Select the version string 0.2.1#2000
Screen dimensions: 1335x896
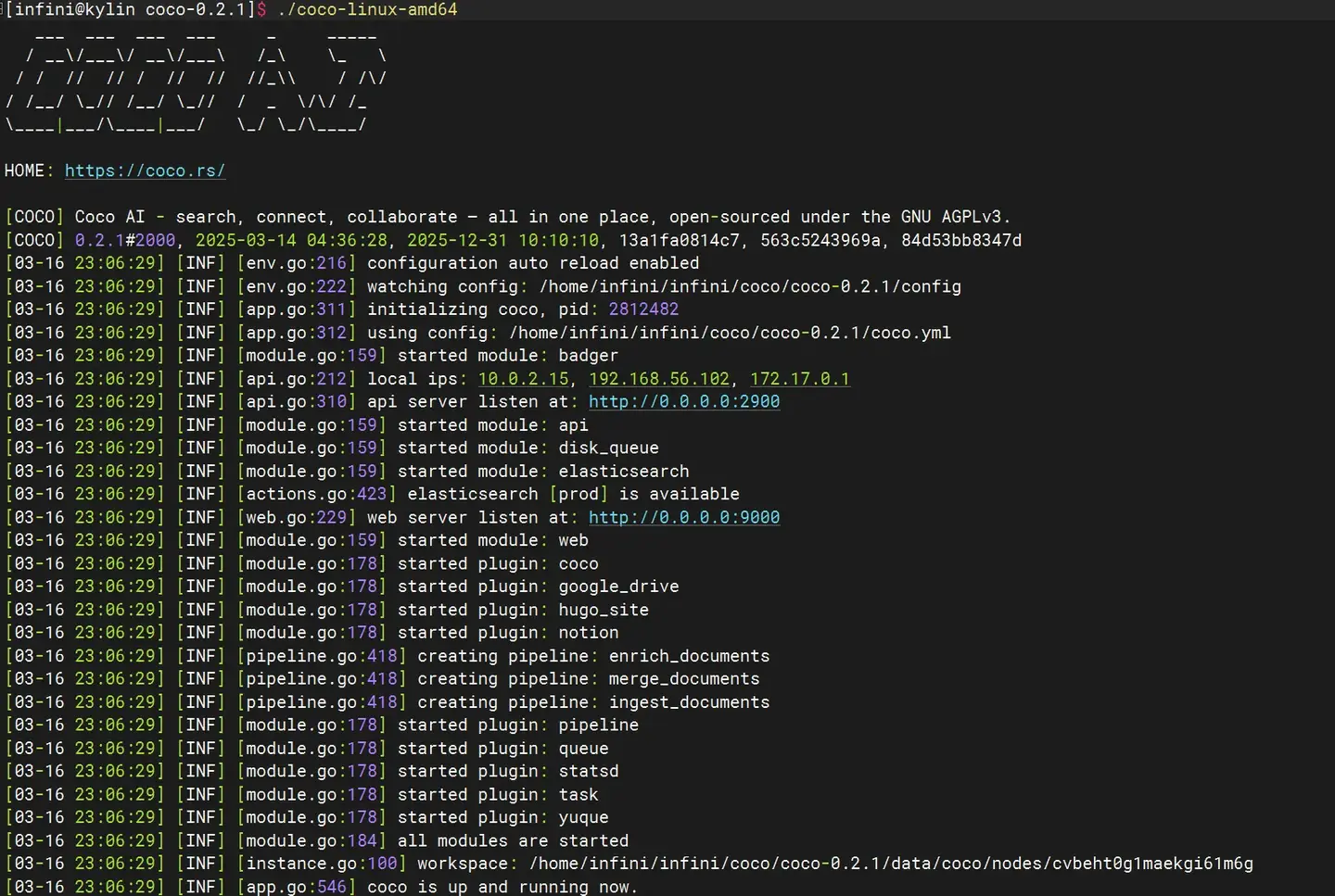tap(124, 240)
